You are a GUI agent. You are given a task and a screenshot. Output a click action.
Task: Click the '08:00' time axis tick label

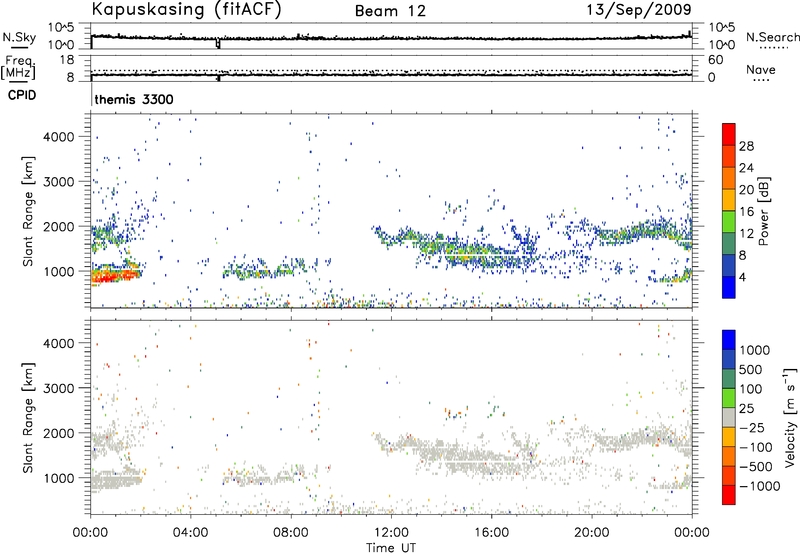(x=291, y=533)
